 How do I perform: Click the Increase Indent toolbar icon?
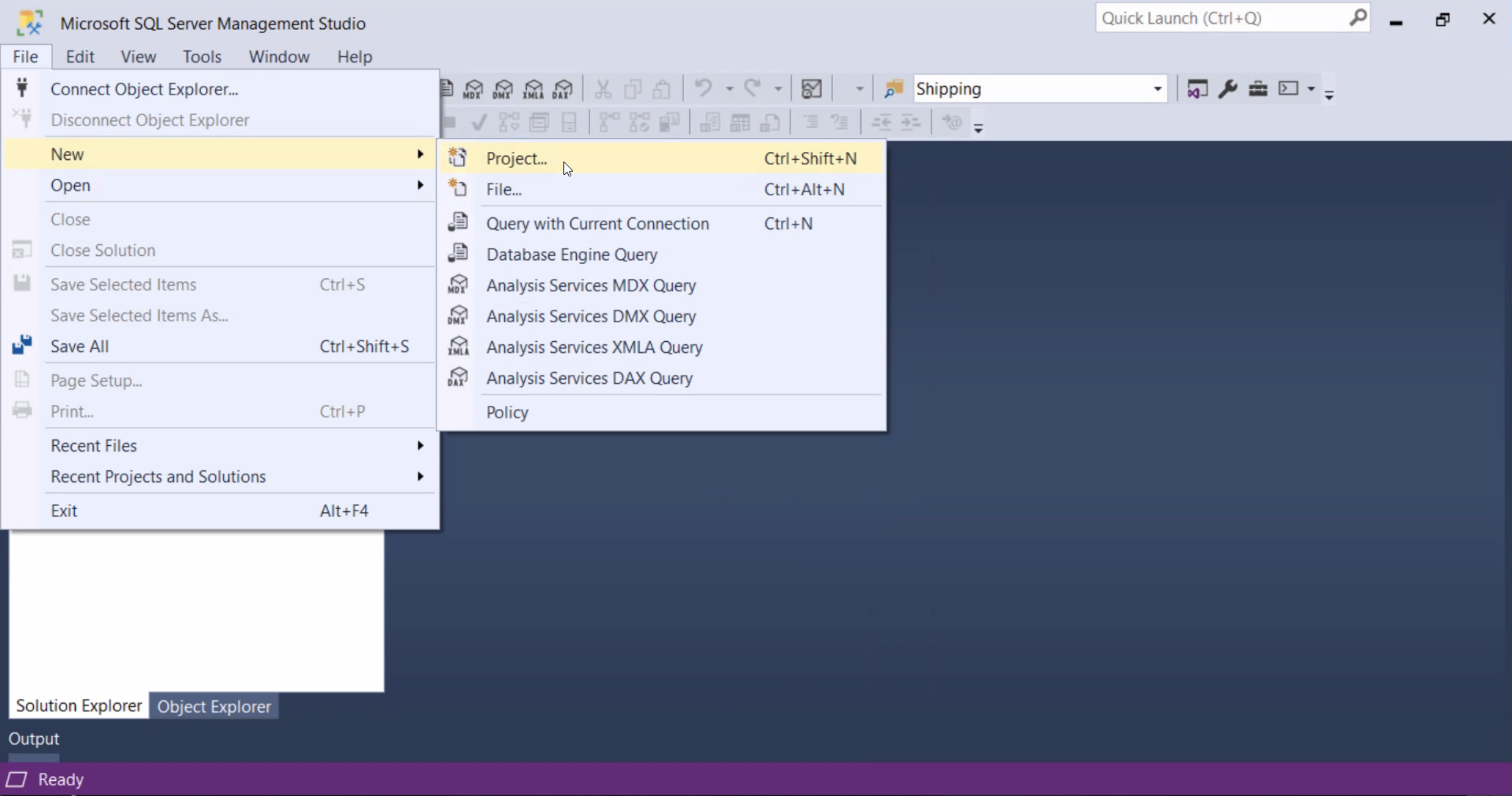(x=910, y=122)
